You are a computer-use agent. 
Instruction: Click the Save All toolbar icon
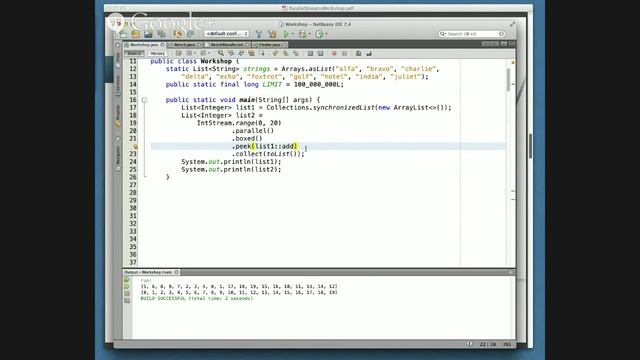[161, 34]
